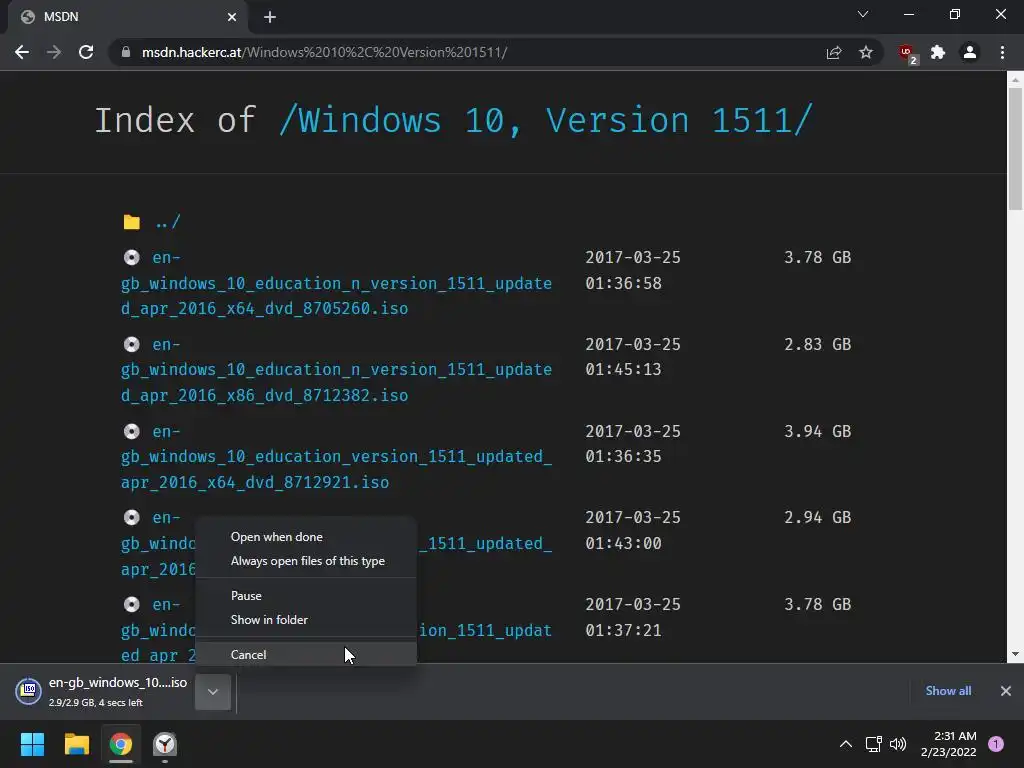Screen dimensions: 1024x768
Task: Click the disc icon beside the 3.94 GB file
Action: point(132,431)
